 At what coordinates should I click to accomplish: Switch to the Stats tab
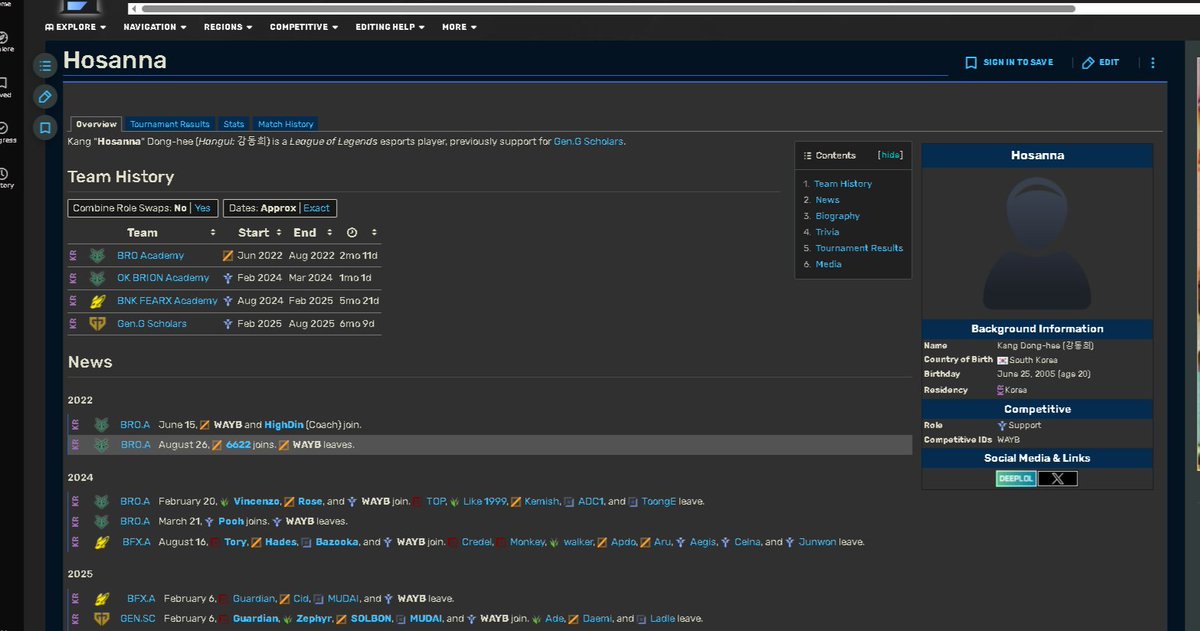pyautogui.click(x=234, y=124)
